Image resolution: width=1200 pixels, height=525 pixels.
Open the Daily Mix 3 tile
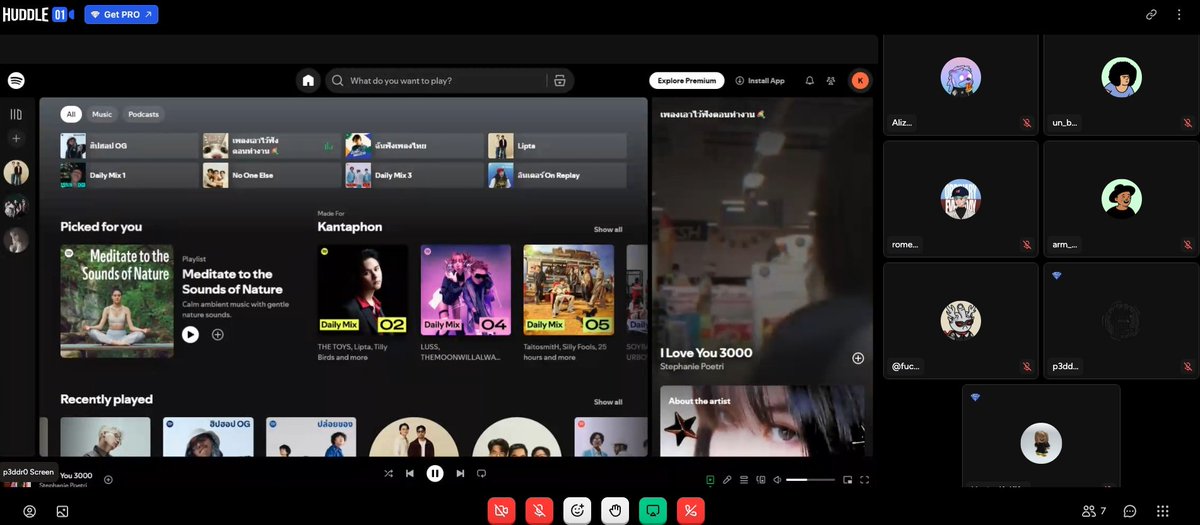point(414,175)
